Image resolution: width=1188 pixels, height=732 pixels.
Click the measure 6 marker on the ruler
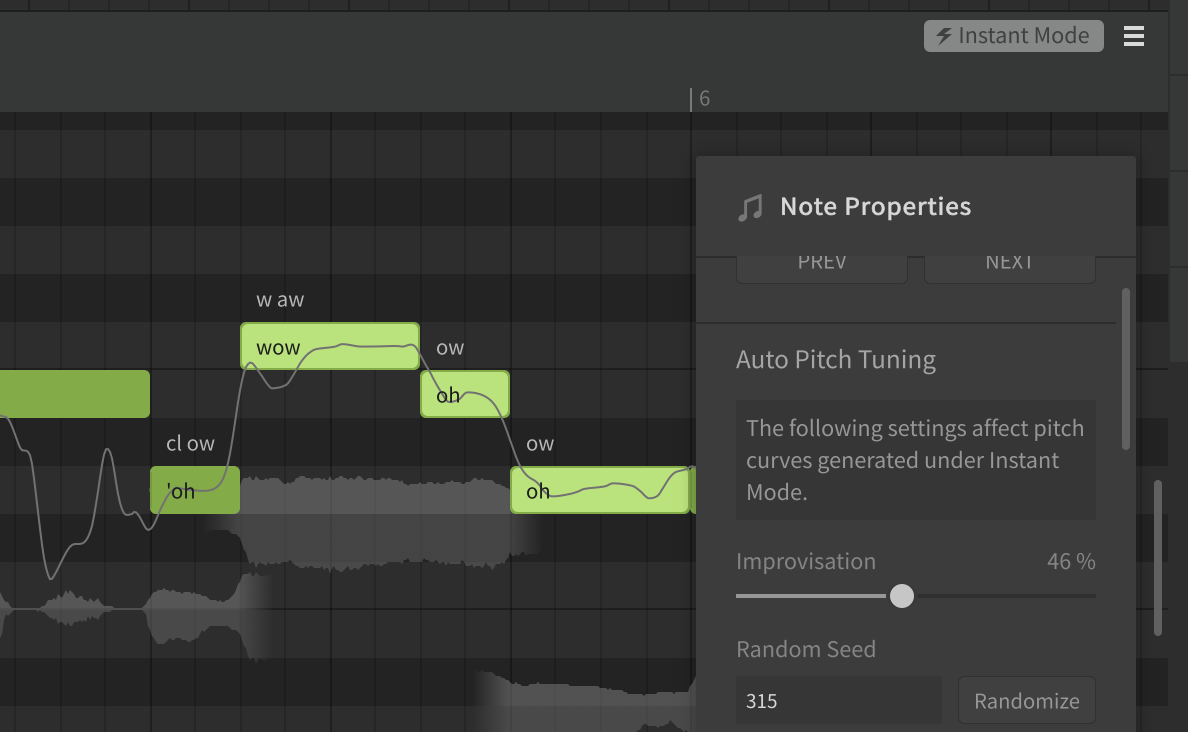[x=703, y=98]
